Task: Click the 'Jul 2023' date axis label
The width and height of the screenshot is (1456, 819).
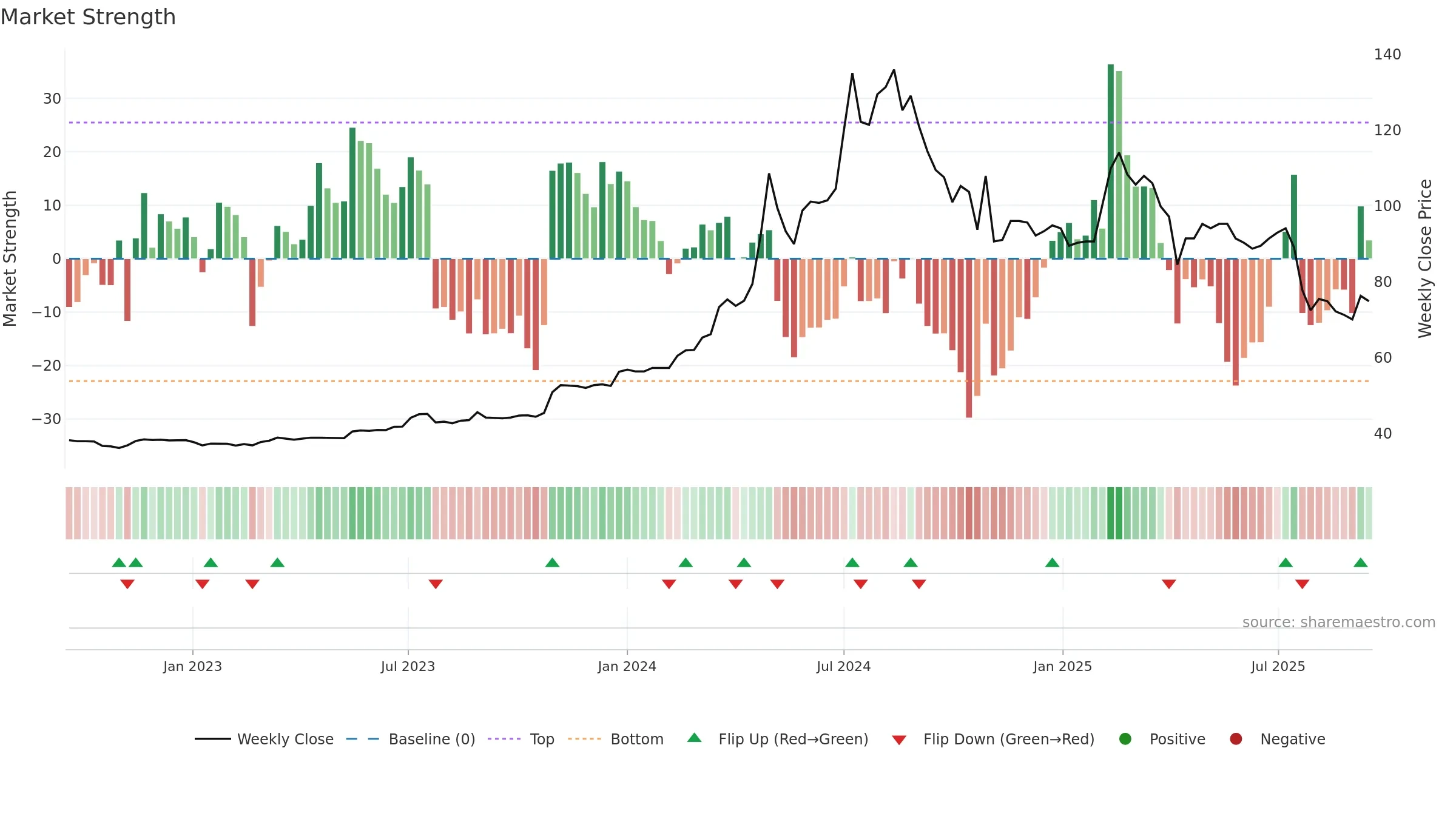Action: click(408, 666)
